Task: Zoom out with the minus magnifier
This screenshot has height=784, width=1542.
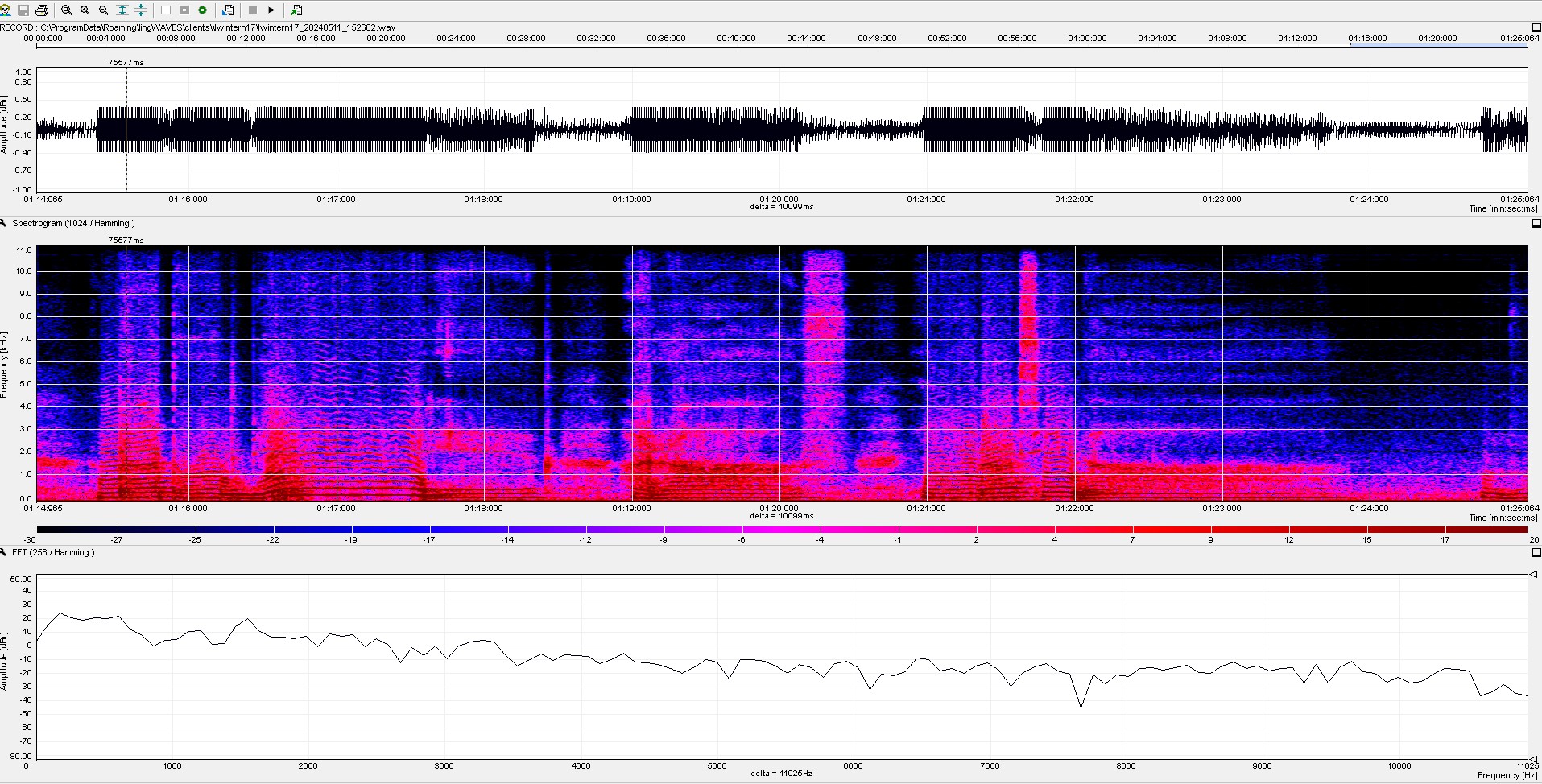Action: coord(104,10)
